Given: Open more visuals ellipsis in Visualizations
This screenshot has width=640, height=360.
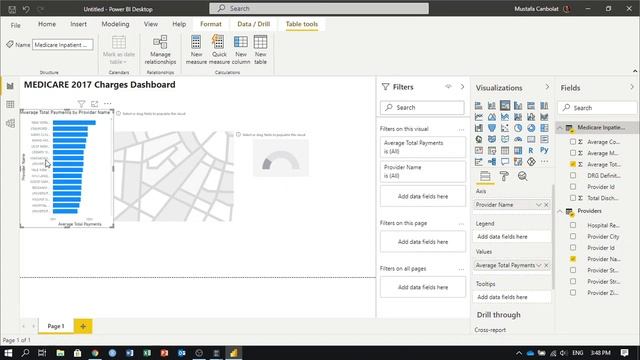Looking at the screenshot, I should pyautogui.click(x=544, y=162).
